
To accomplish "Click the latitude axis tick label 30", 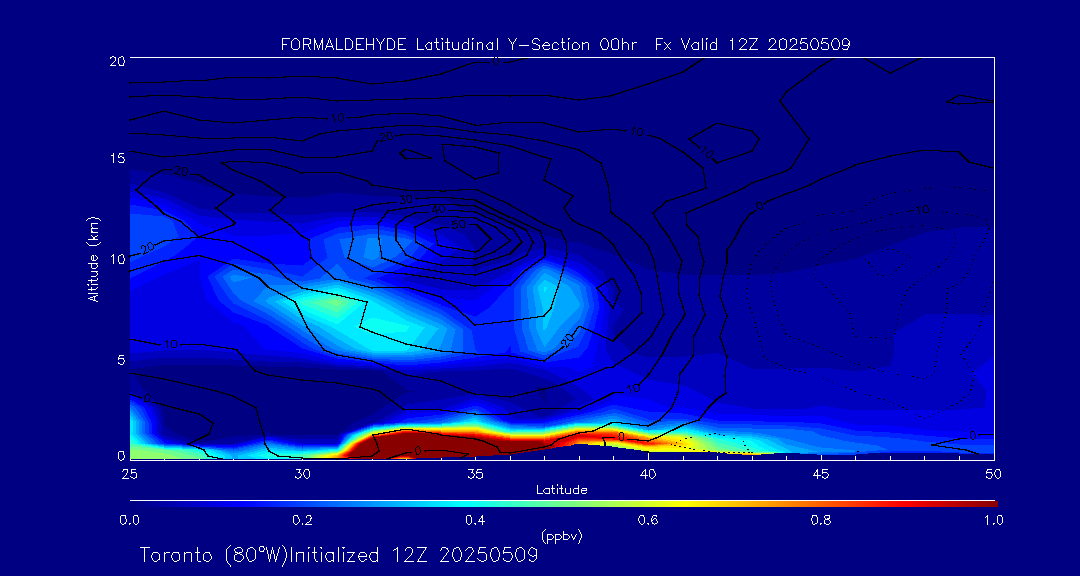I will (302, 474).
